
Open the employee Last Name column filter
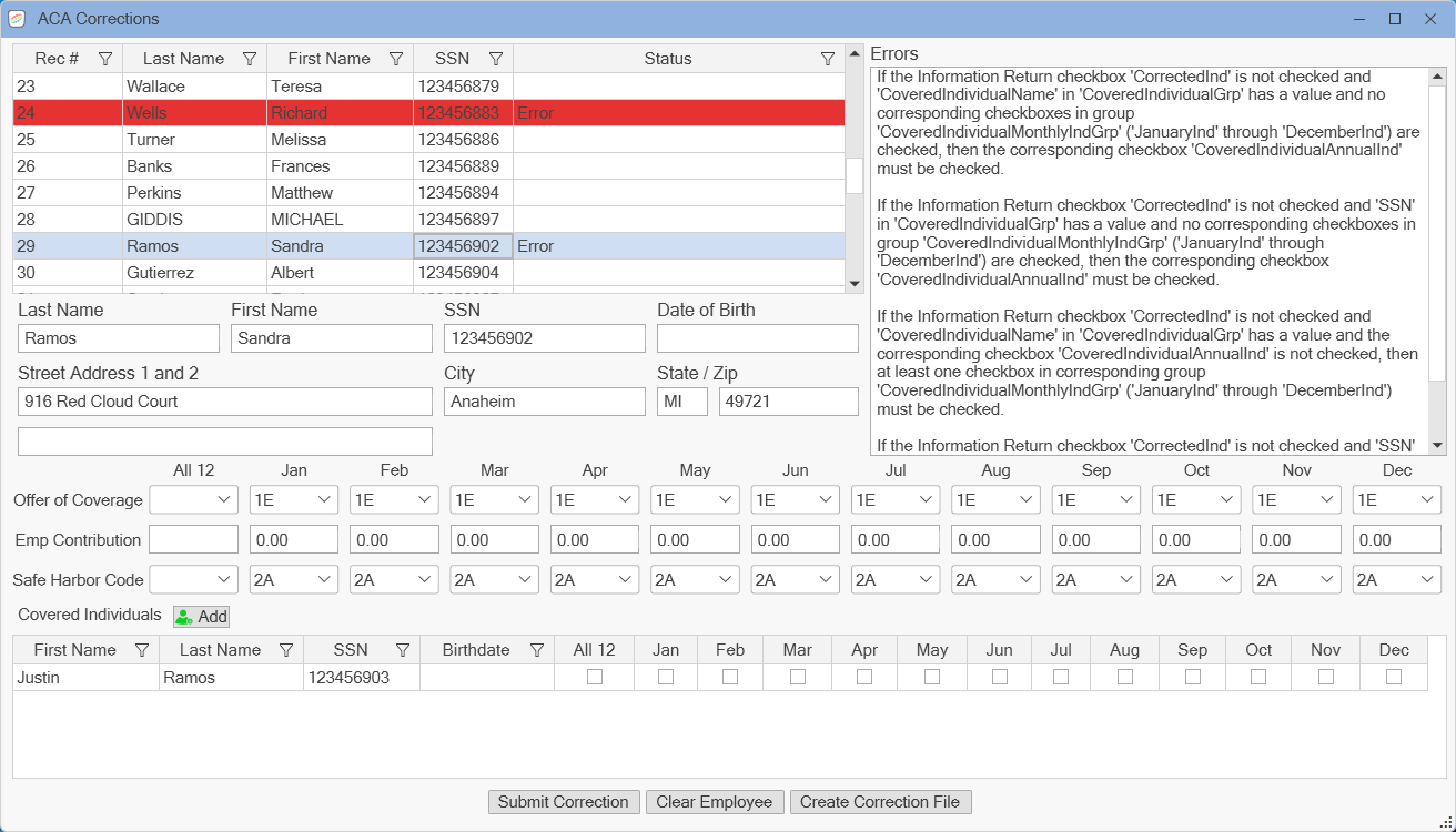pos(249,59)
